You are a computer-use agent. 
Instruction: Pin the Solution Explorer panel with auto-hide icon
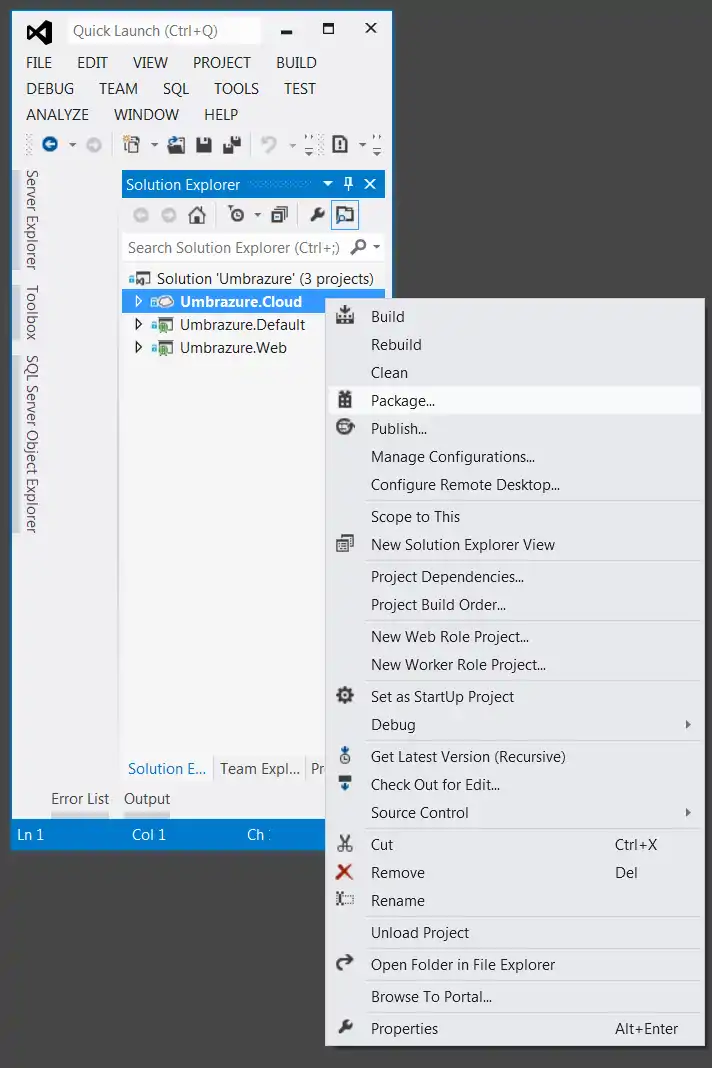[348, 183]
